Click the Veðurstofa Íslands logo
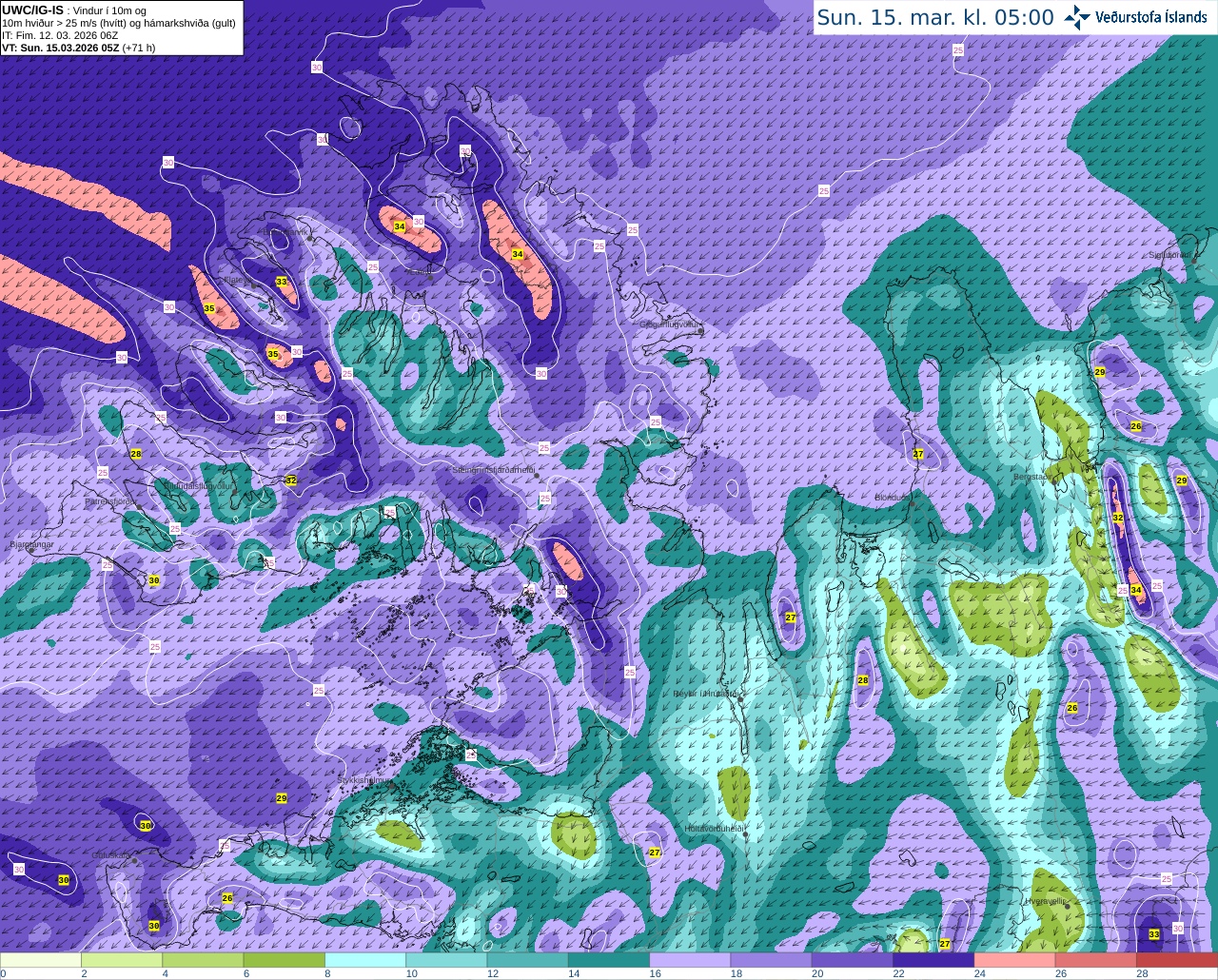Screen dimensions: 1218x980 pyautogui.click(x=1135, y=17)
